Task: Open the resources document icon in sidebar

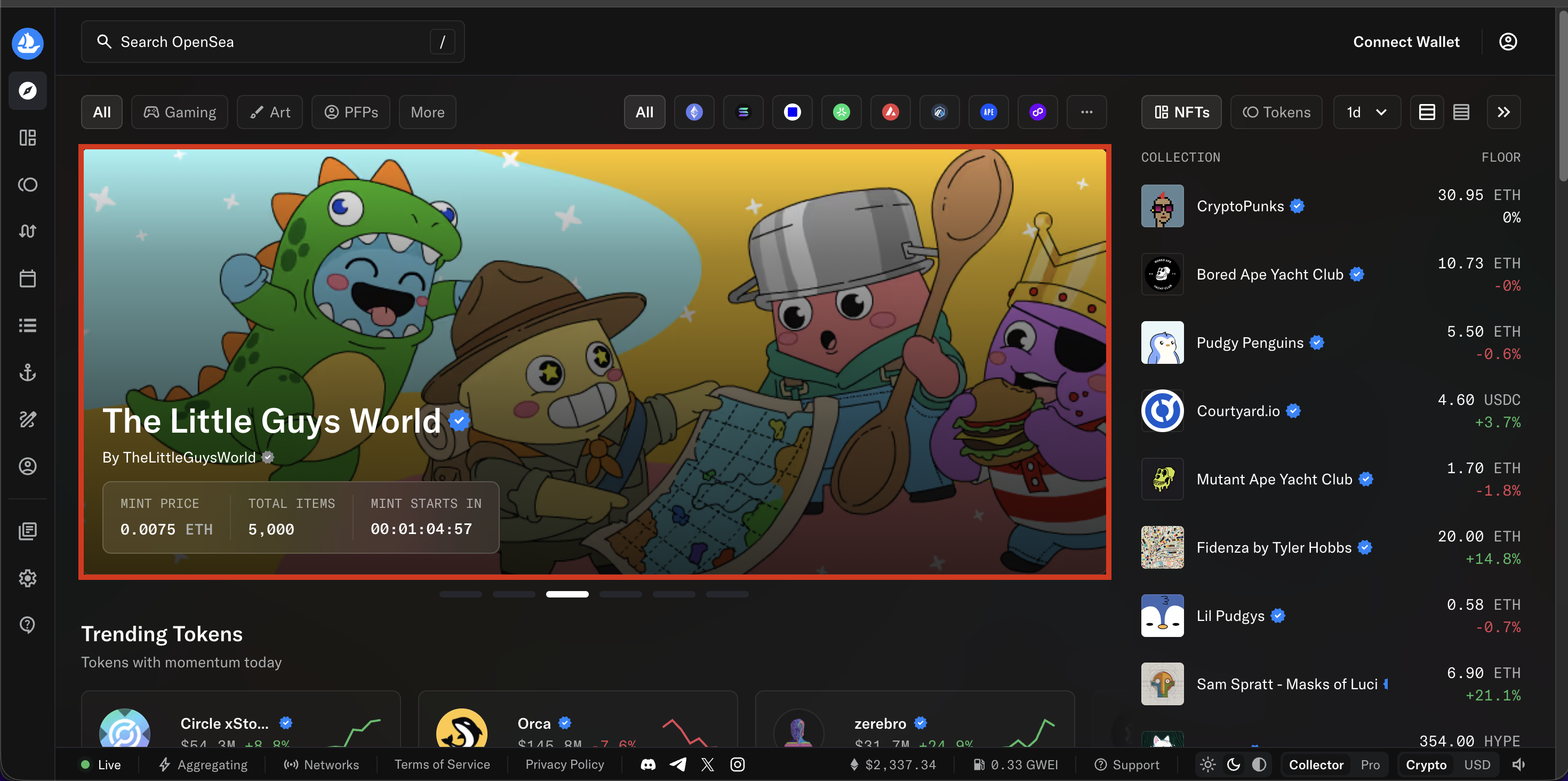Action: [x=27, y=531]
